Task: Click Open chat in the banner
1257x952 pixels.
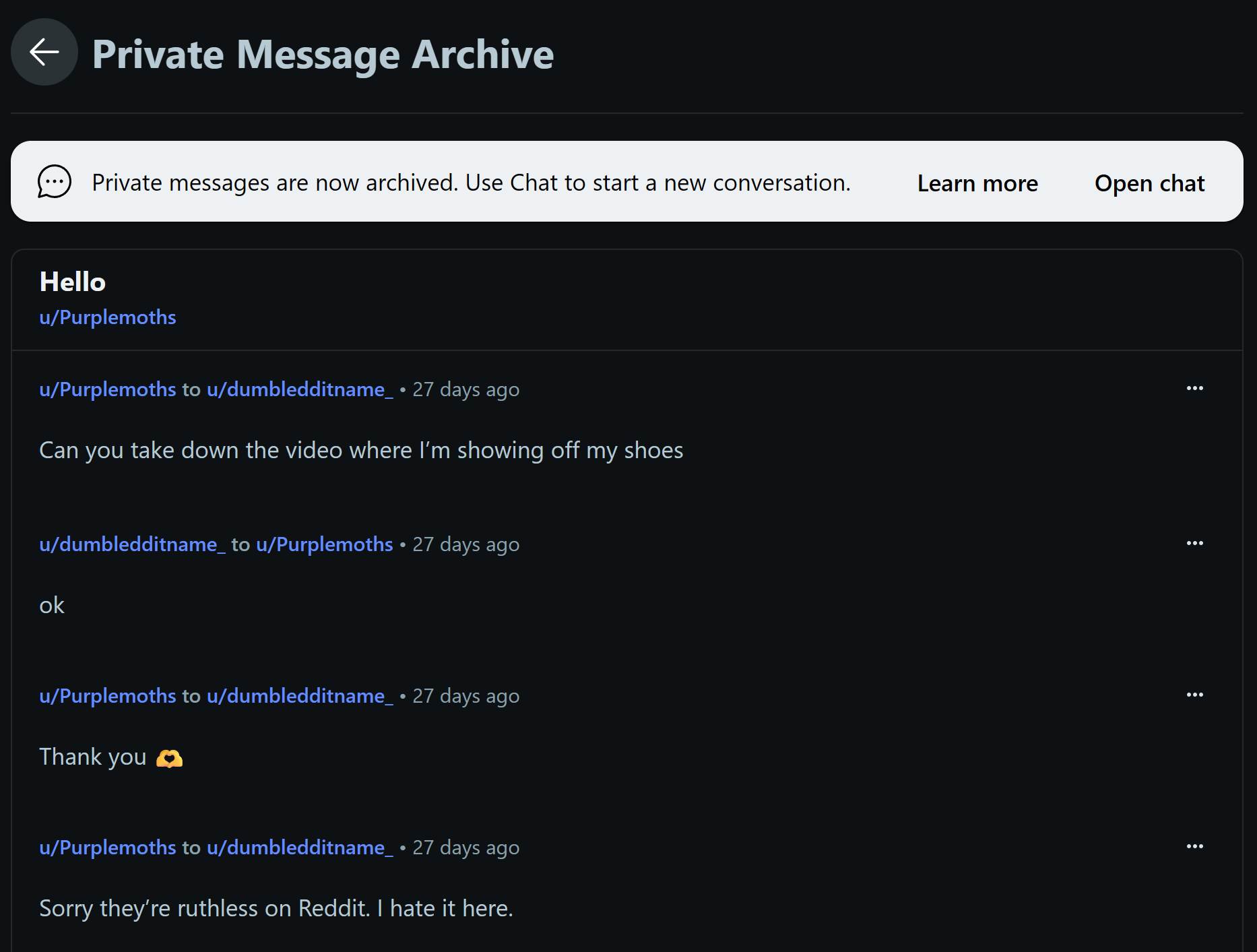Action: (1150, 183)
